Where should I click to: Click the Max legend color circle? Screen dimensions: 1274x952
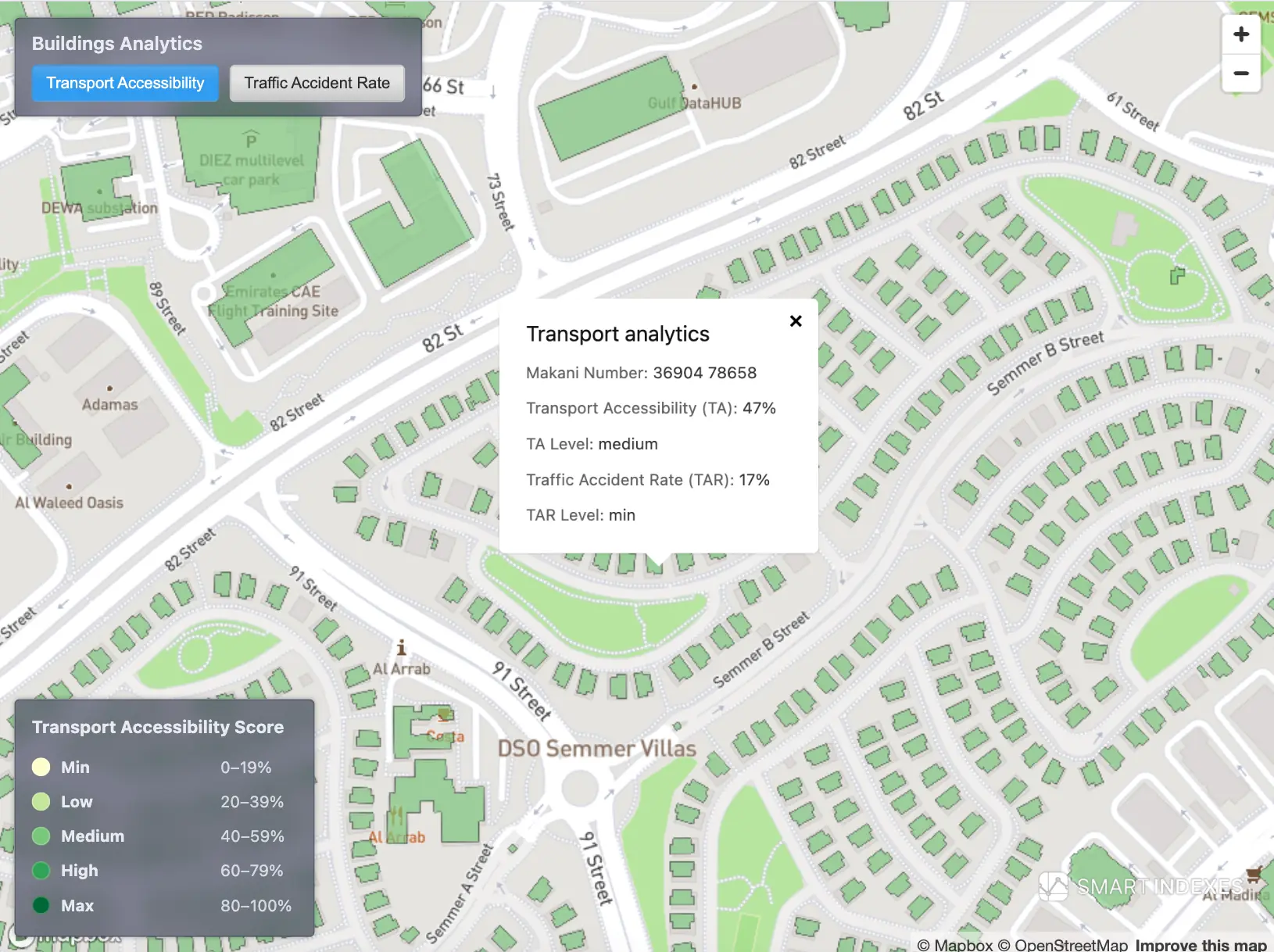[x=41, y=905]
